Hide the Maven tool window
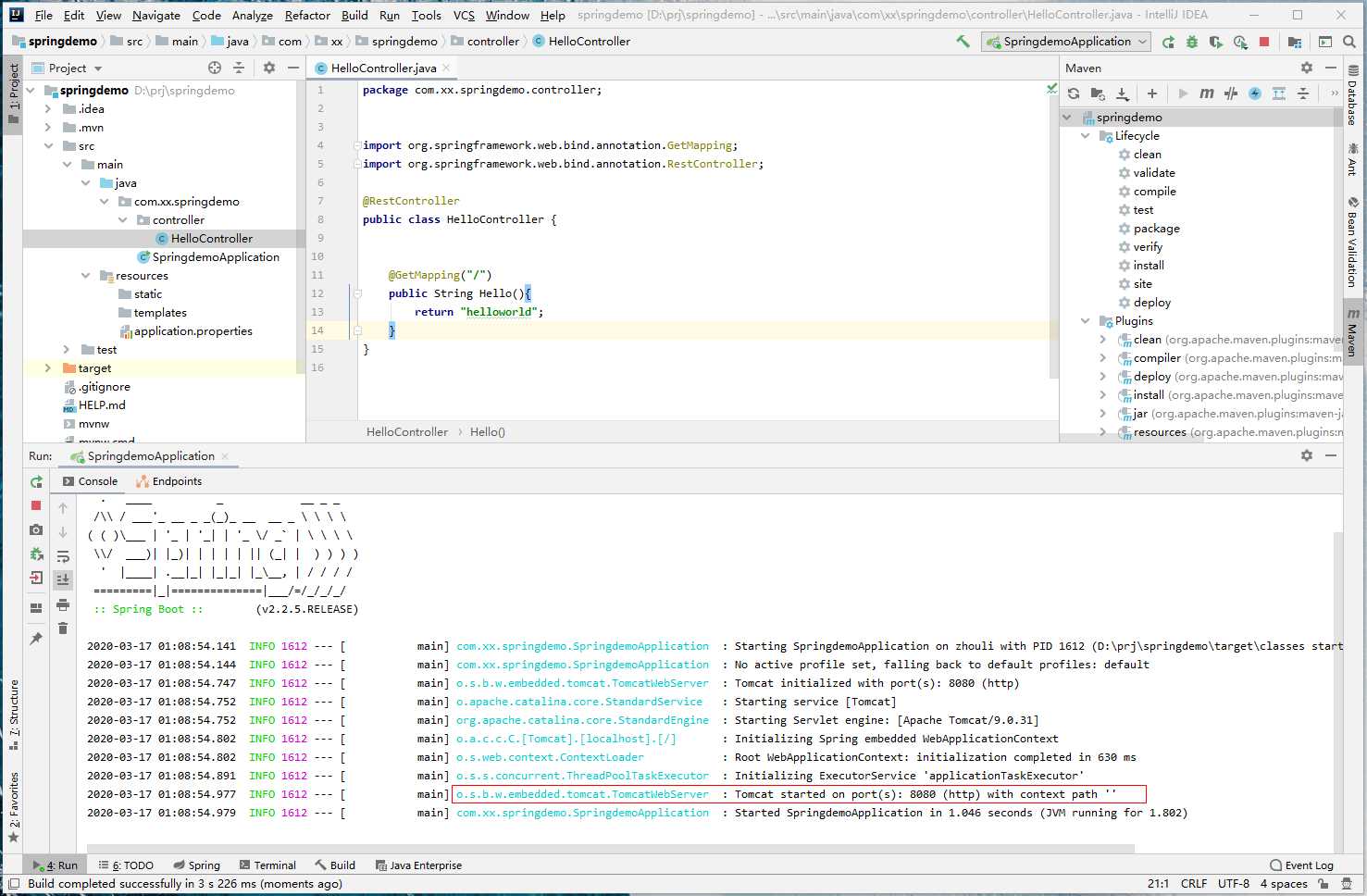The width and height of the screenshot is (1367, 896). coord(1331,68)
